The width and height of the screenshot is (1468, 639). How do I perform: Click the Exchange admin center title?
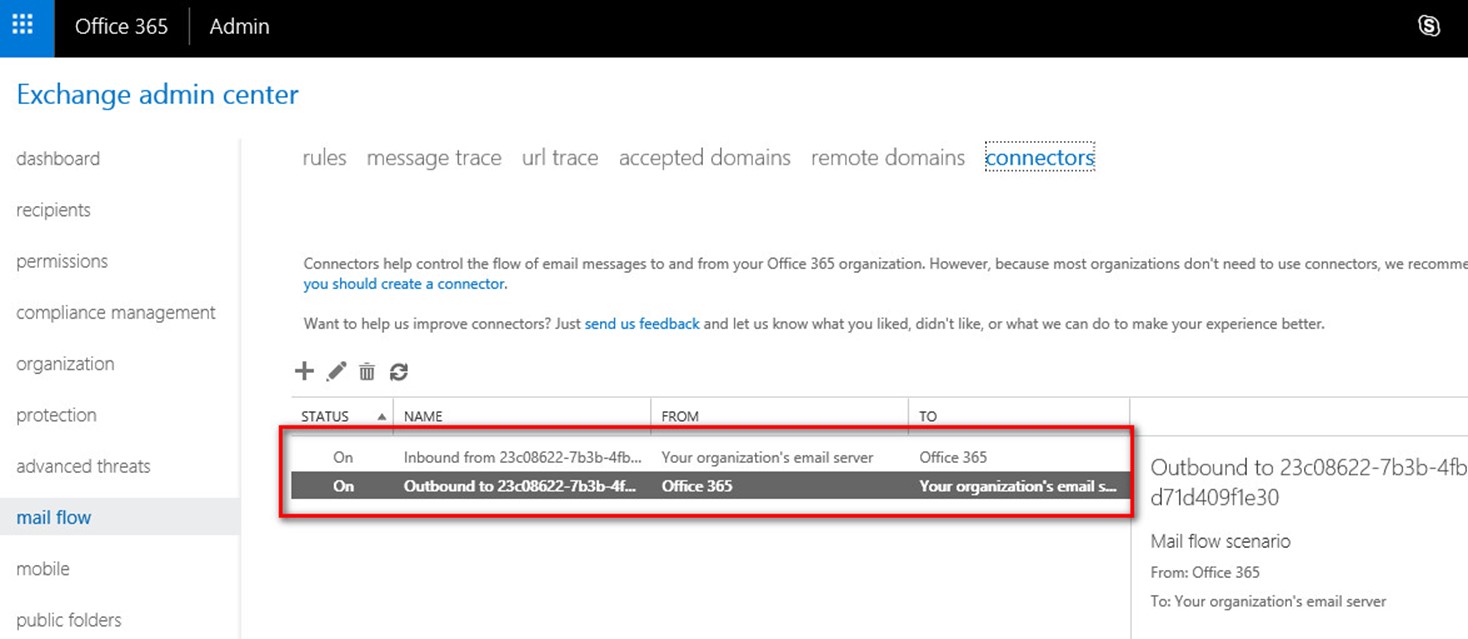[x=158, y=95]
